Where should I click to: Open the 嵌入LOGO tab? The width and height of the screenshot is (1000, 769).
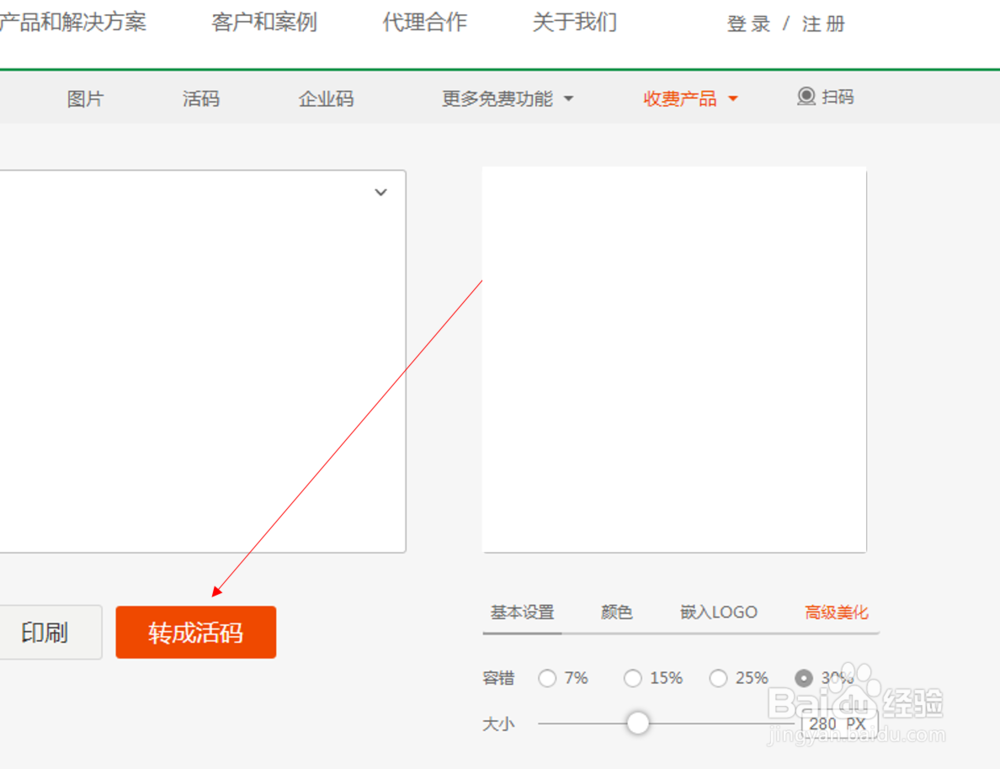(x=717, y=612)
